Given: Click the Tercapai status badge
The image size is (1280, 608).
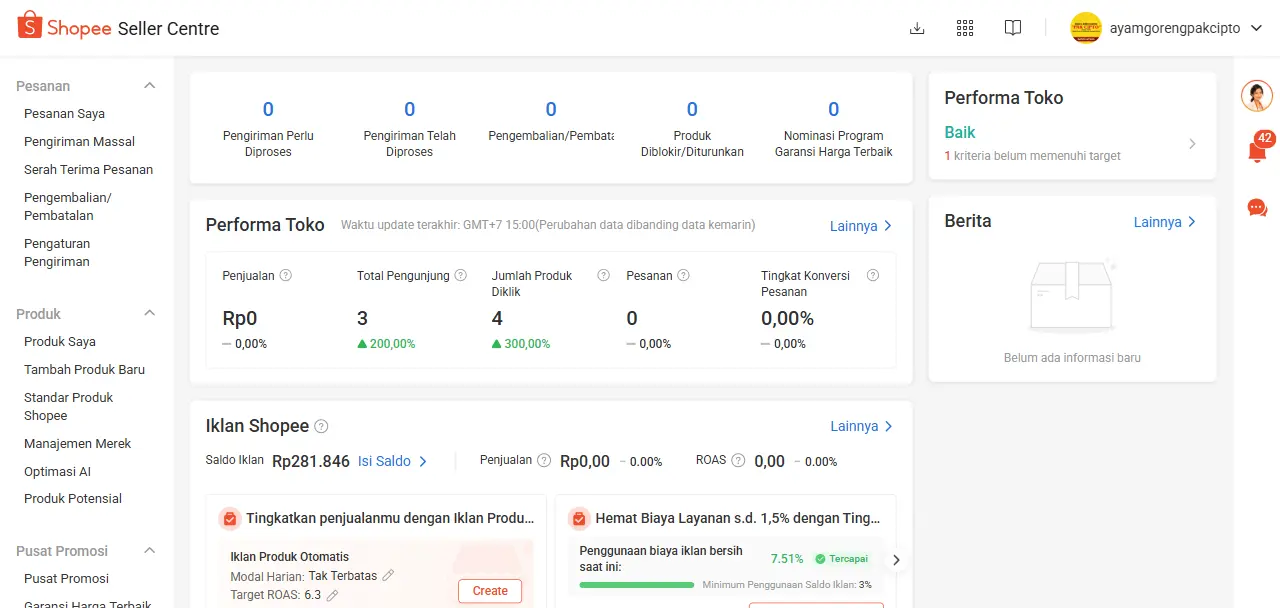Looking at the screenshot, I should (x=840, y=559).
